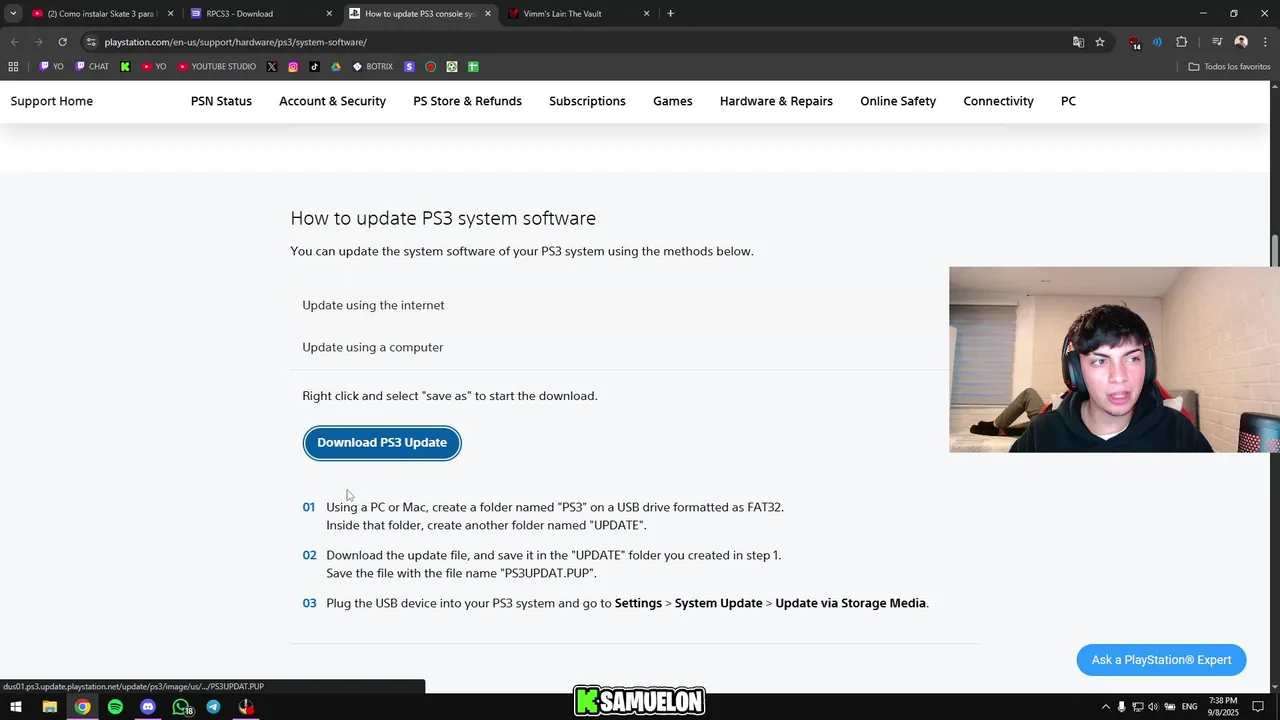Click the browser forward arrow
1280x720 pixels.
[x=38, y=42]
